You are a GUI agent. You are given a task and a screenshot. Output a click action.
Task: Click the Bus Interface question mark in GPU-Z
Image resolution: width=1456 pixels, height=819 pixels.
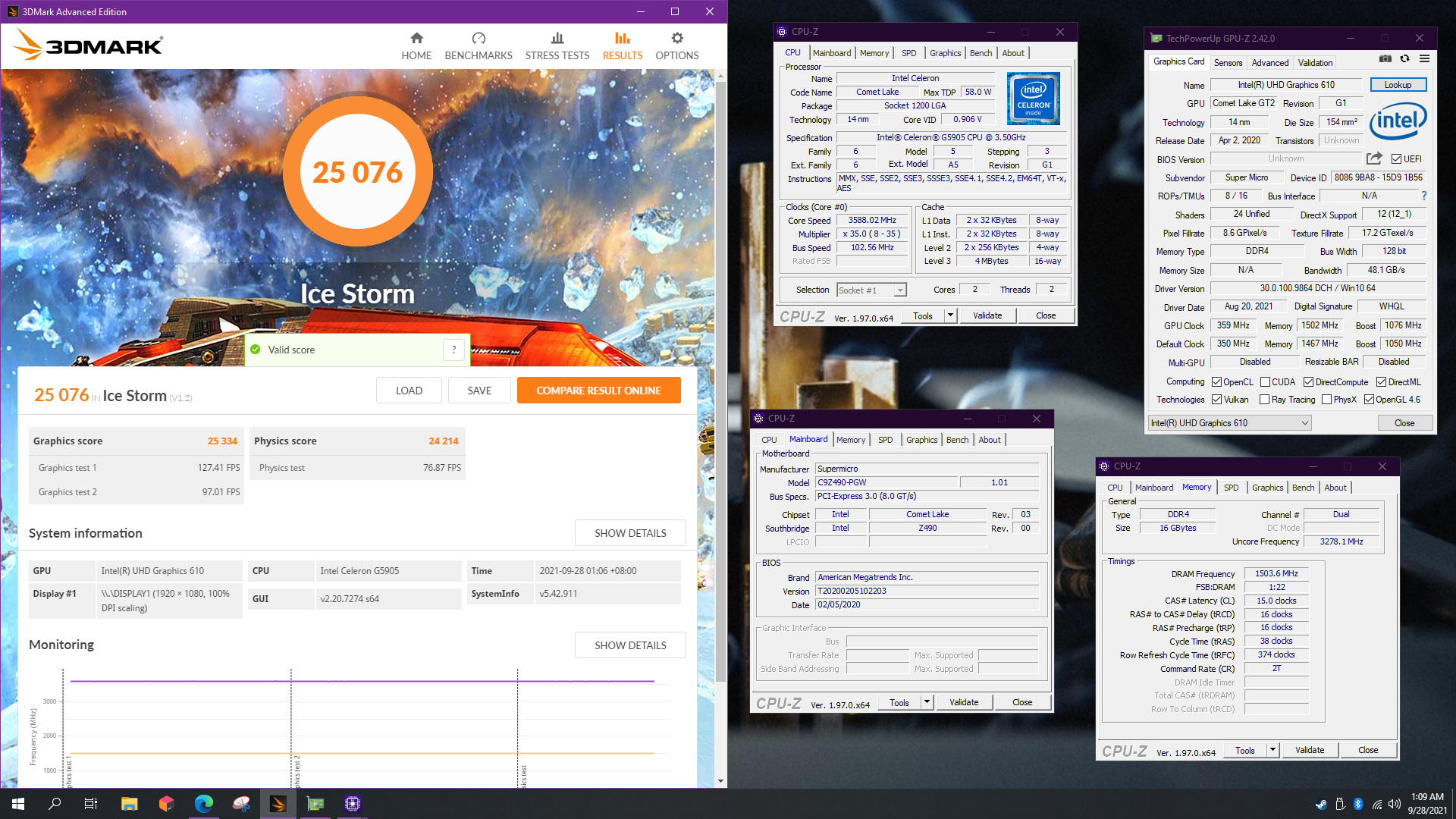(1423, 196)
